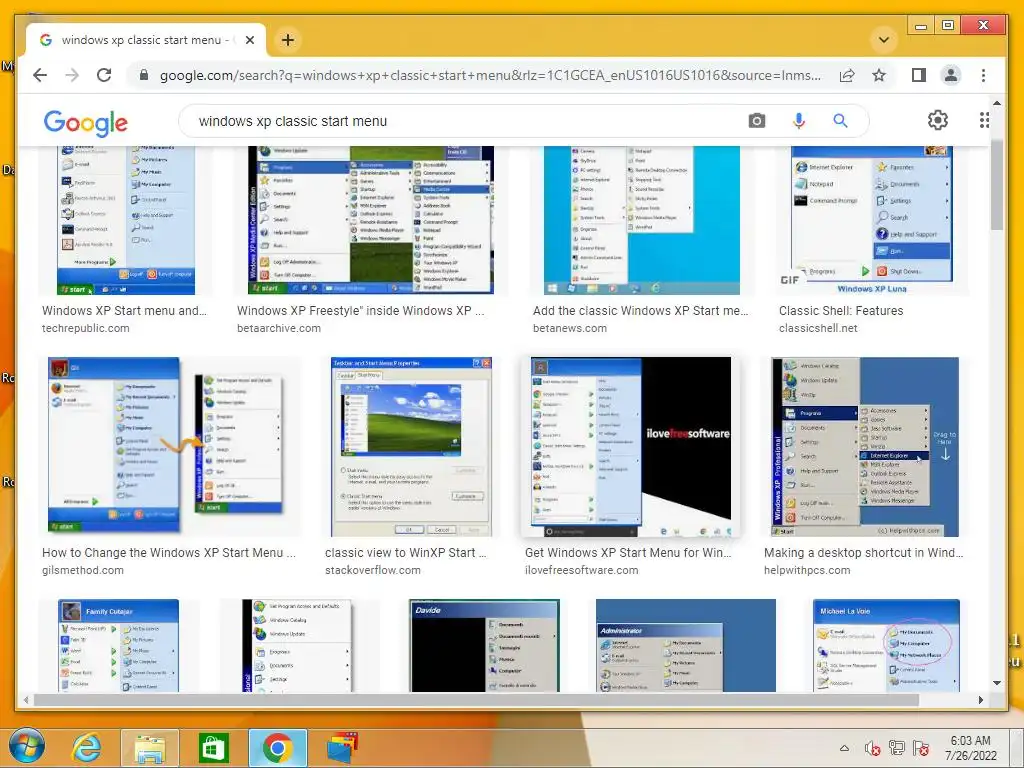This screenshot has width=1024, height=768.
Task: Open the helpwithpcs.com desktop shortcut thumbnail
Action: tap(865, 447)
